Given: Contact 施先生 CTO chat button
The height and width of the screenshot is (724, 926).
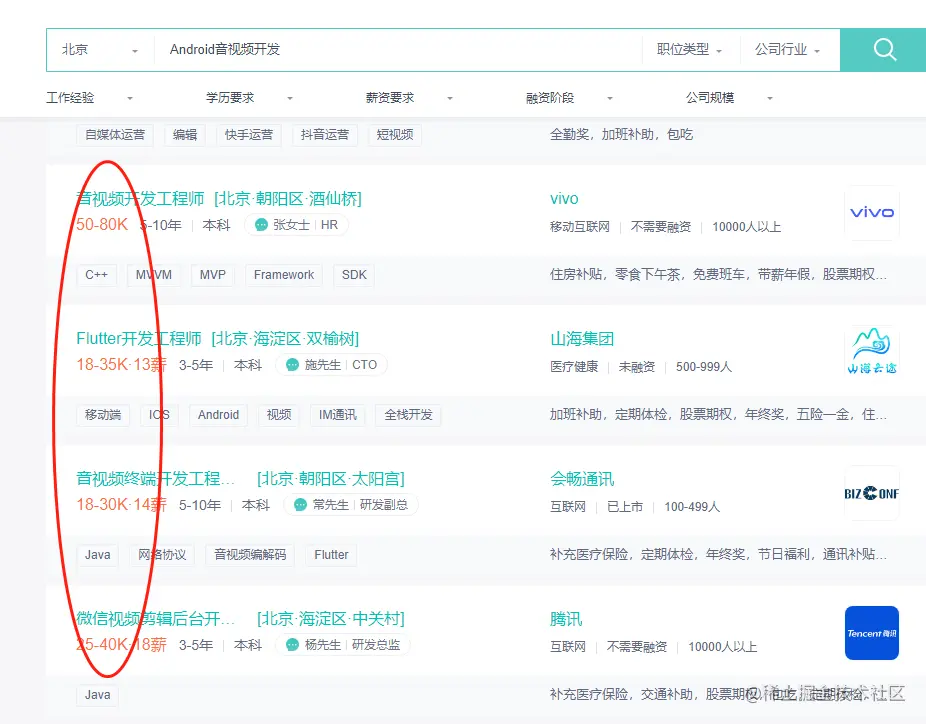Looking at the screenshot, I should (331, 365).
